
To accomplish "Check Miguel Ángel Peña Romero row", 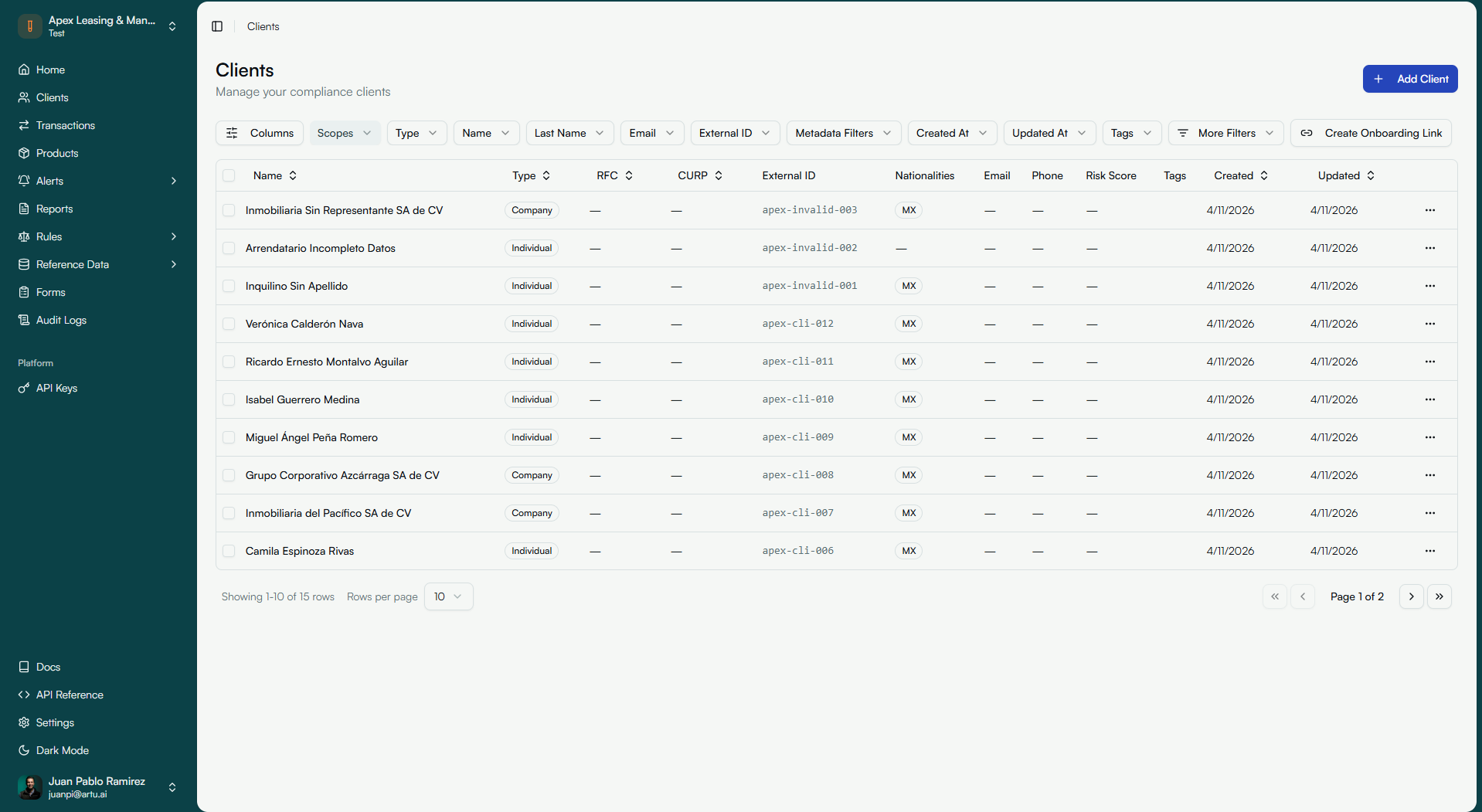I will pos(229,437).
